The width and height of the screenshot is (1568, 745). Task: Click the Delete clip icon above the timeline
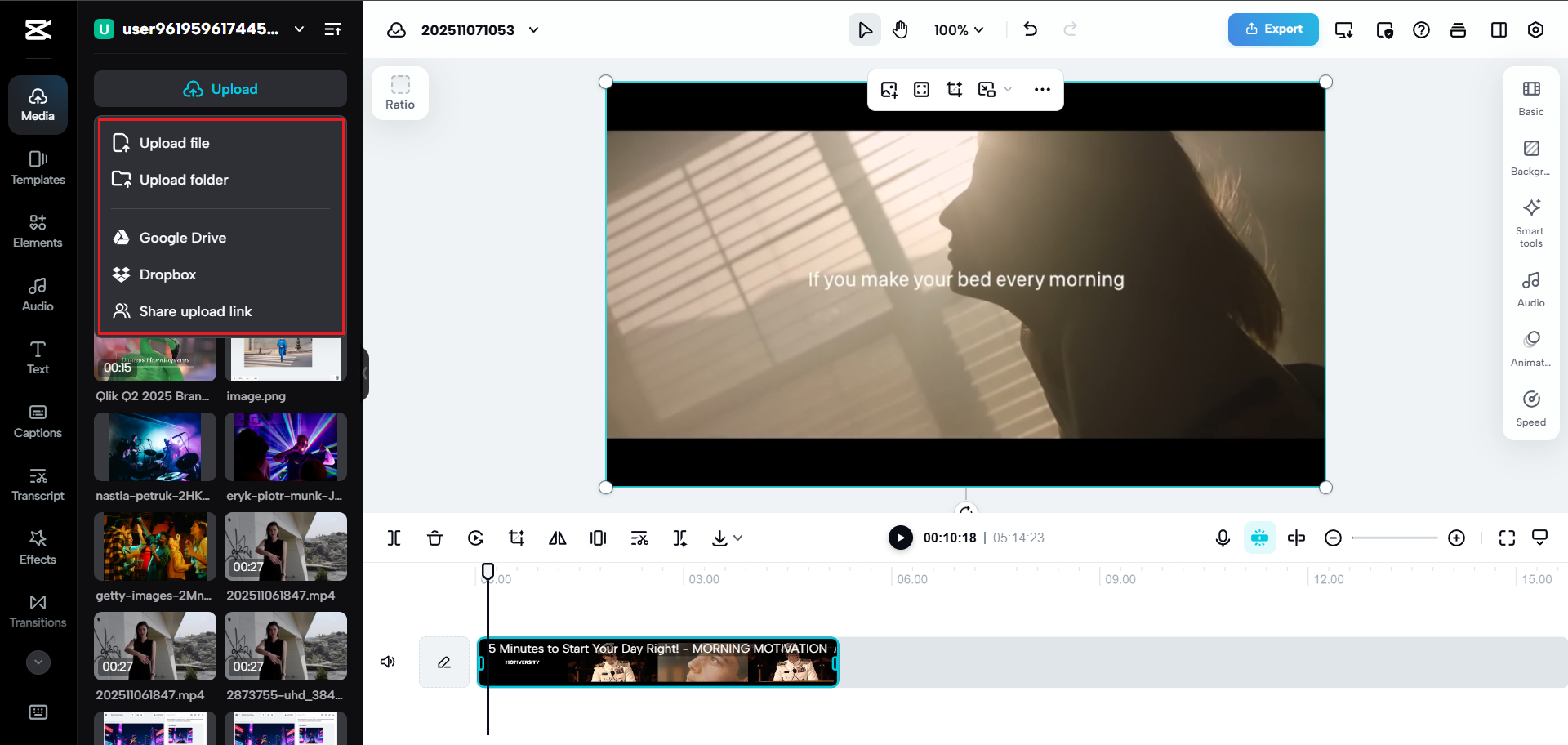coord(435,538)
